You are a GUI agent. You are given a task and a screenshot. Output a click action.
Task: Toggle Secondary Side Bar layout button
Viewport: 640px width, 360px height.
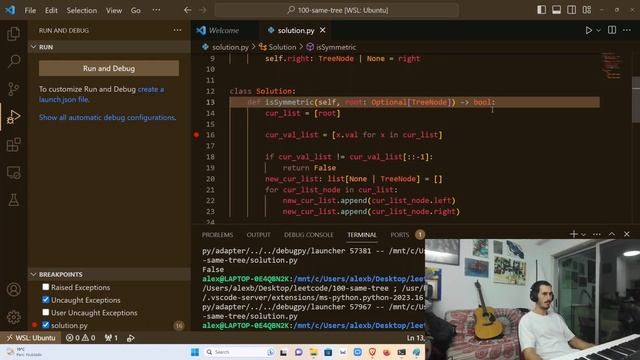coord(571,10)
